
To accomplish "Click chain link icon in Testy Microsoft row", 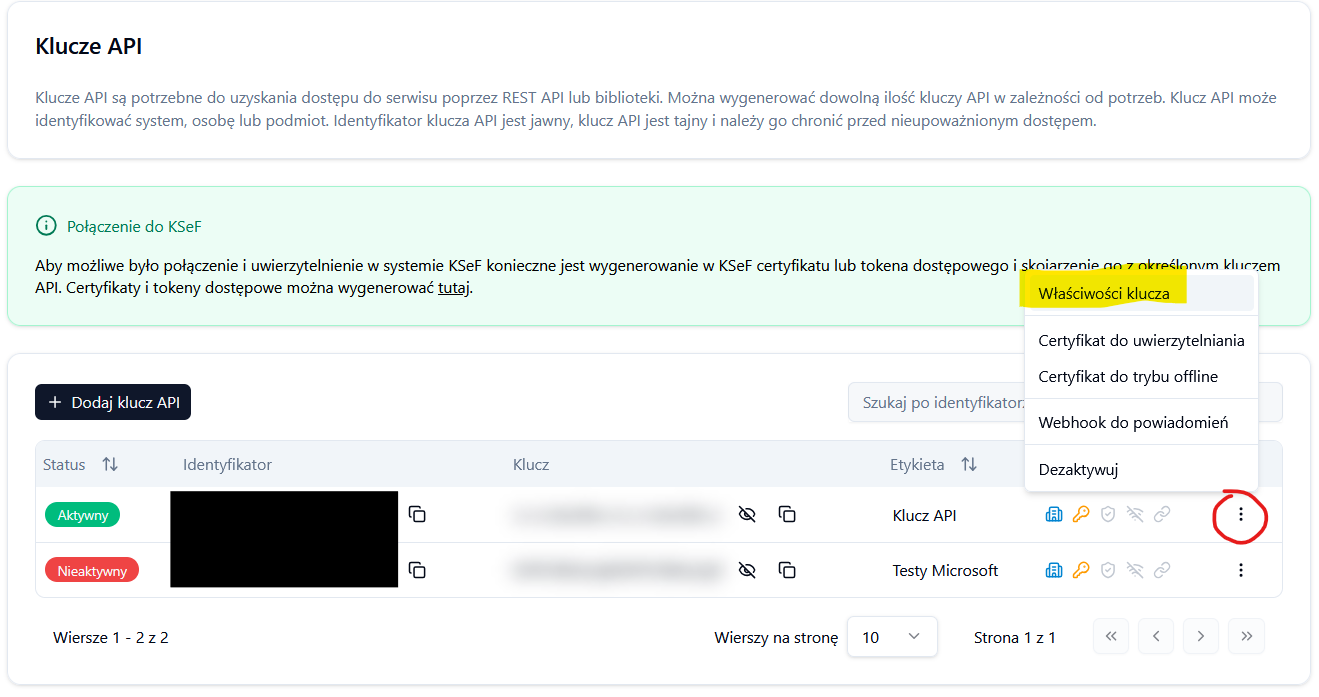I will (x=1161, y=570).
